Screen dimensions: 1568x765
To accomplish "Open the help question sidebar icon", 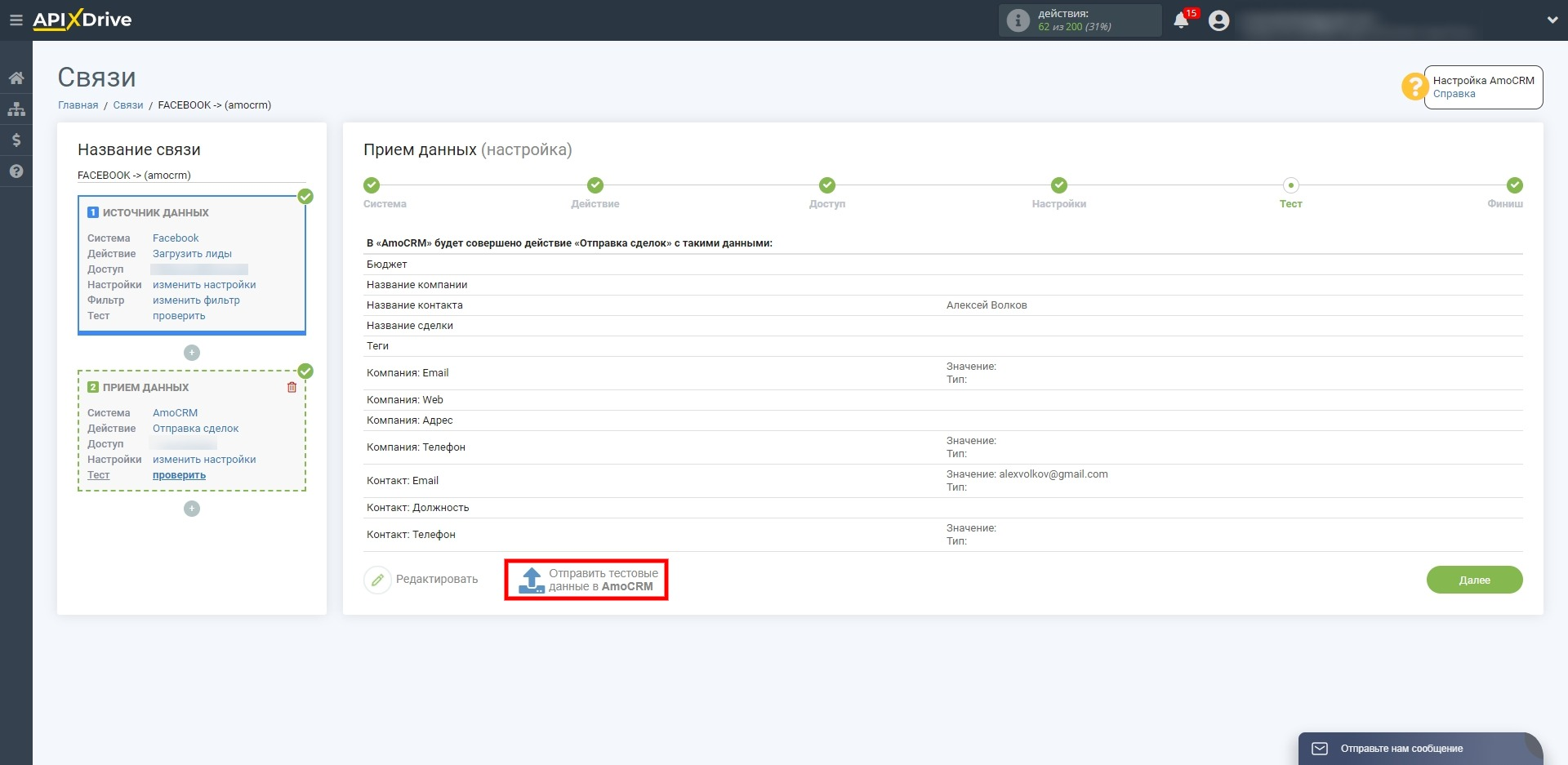I will point(16,171).
